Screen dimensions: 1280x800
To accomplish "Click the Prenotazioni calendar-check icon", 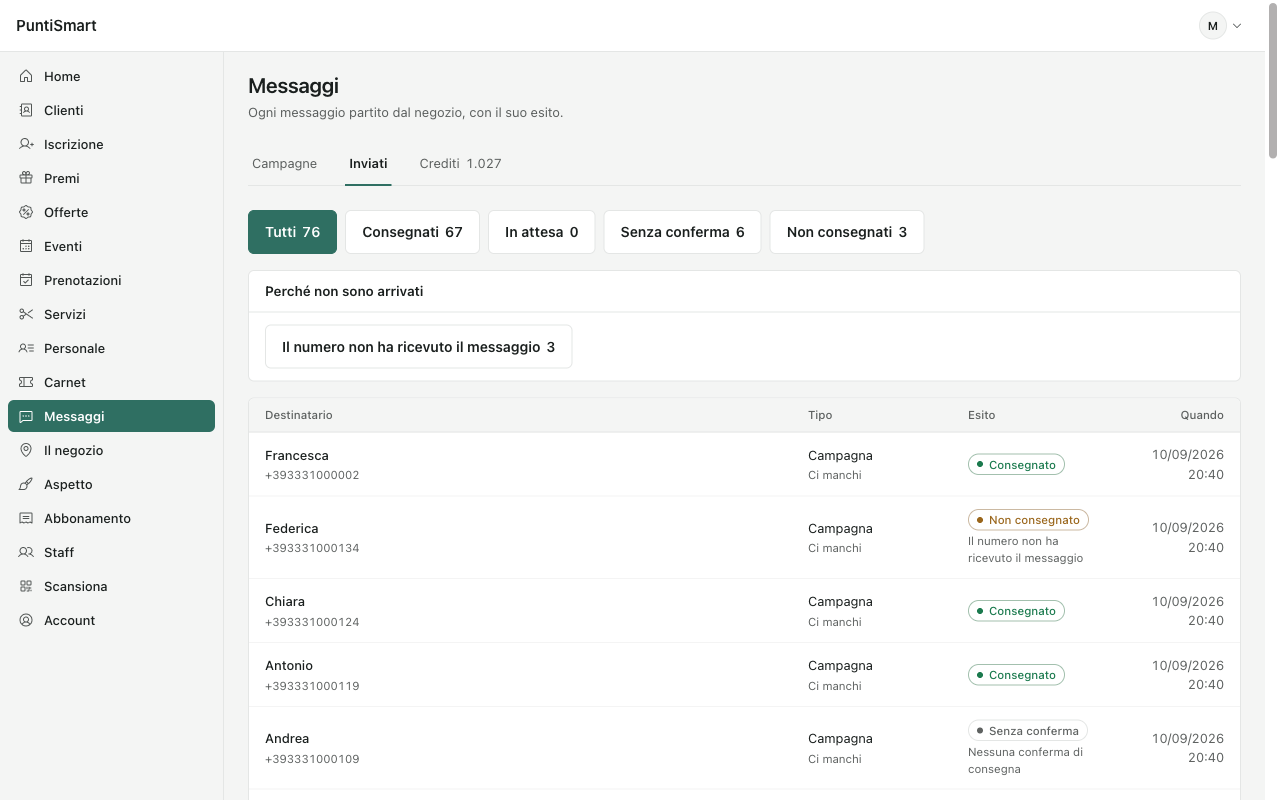I will pos(26,280).
